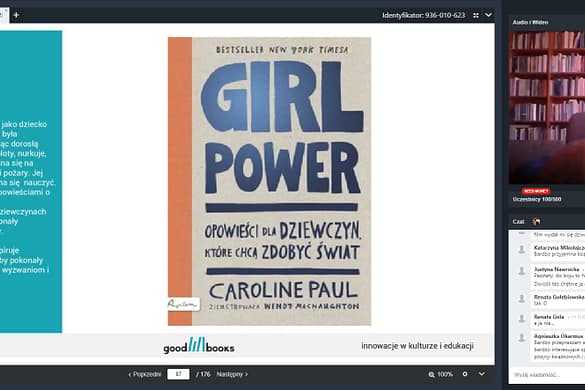Screen dimensions: 585x390
Task: Click the Identyfikator 936-010-623 text
Action: click(423, 15)
